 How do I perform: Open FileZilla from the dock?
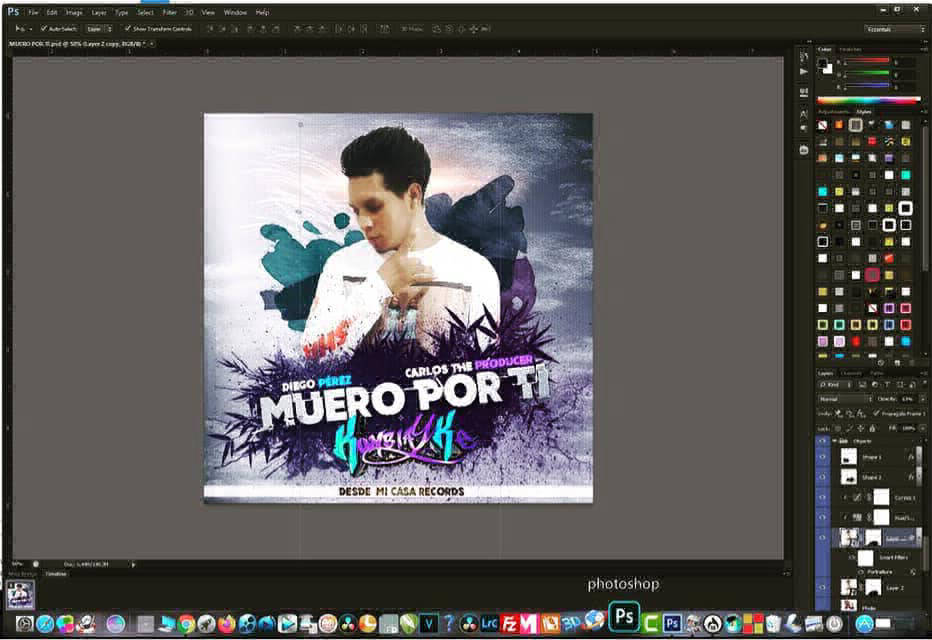pos(509,623)
